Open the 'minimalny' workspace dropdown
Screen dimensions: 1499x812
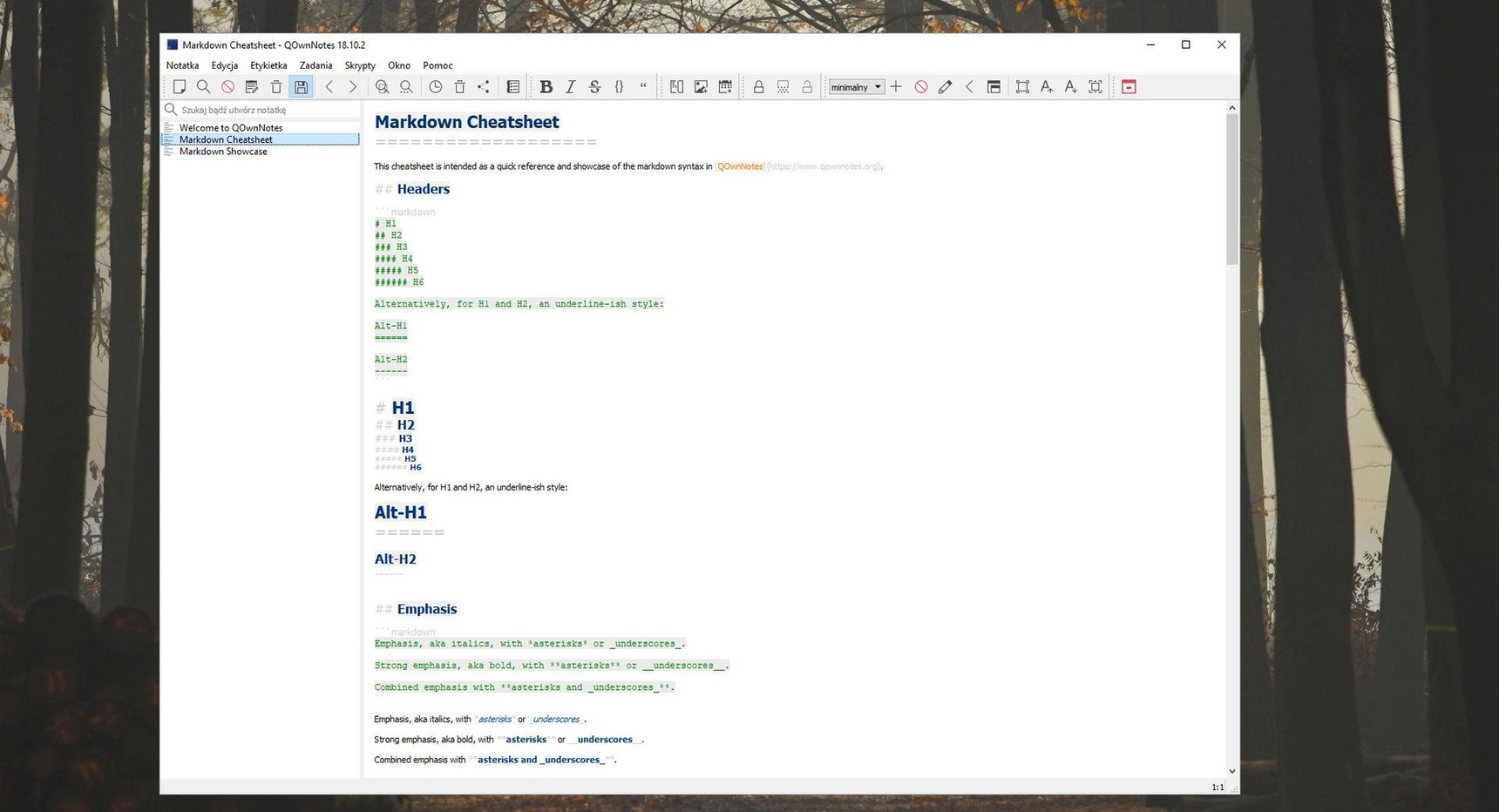(857, 87)
